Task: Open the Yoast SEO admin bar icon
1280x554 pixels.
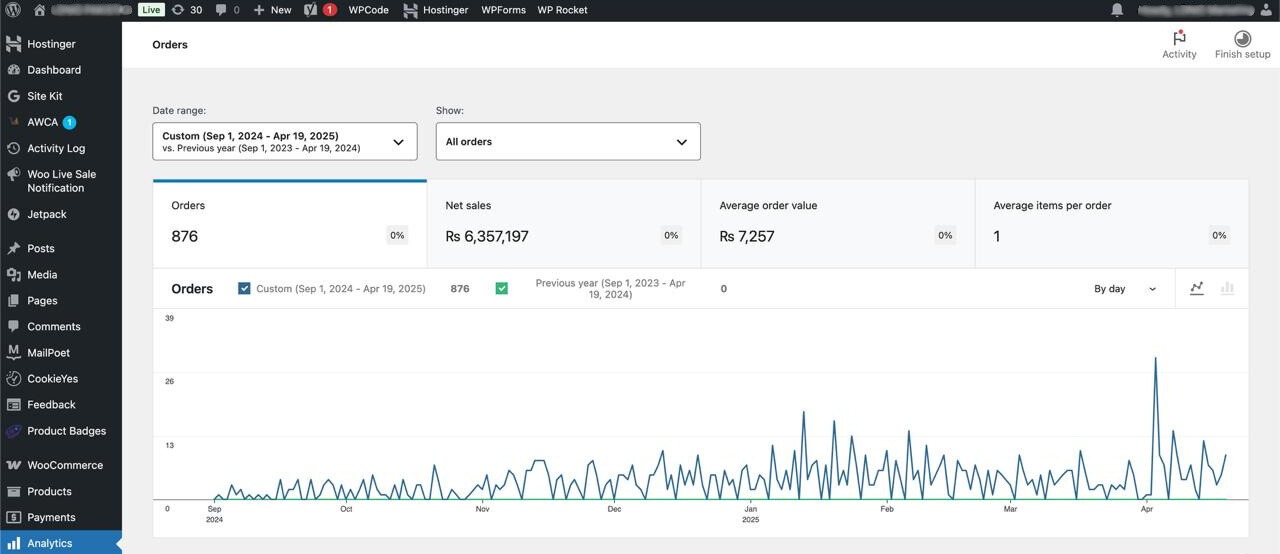Action: point(311,10)
